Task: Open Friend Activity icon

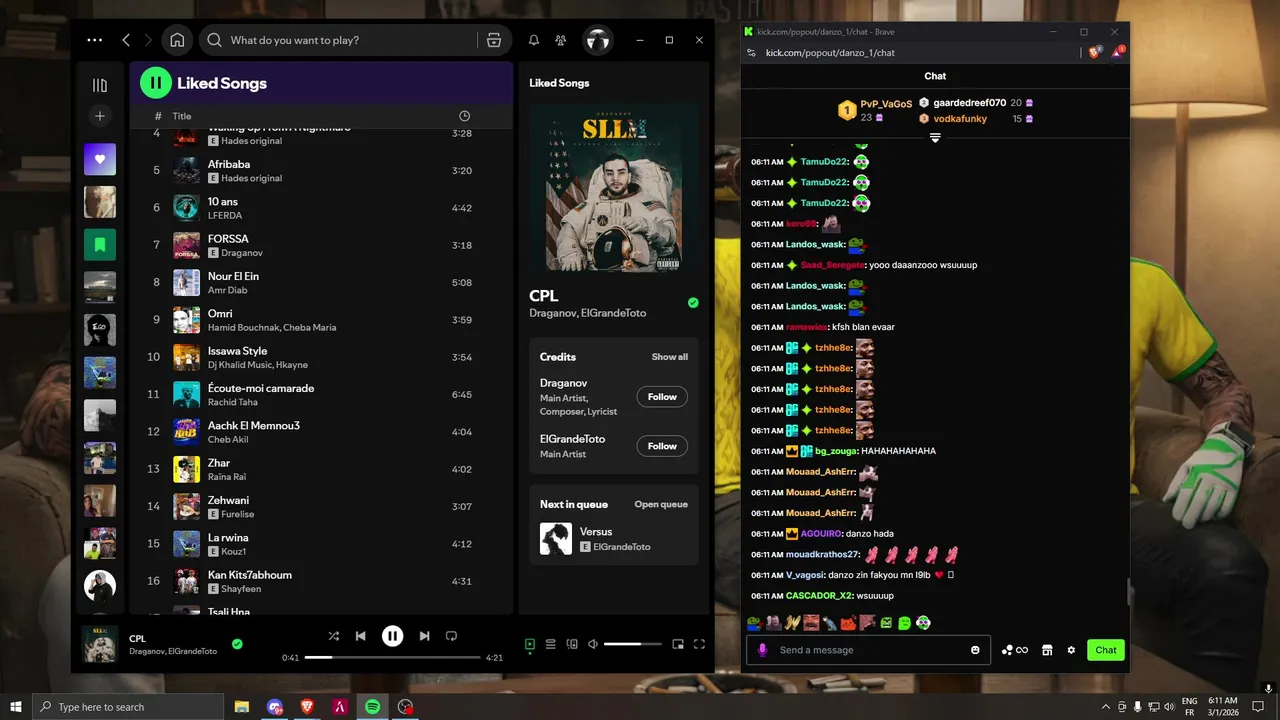Action: 560,40
